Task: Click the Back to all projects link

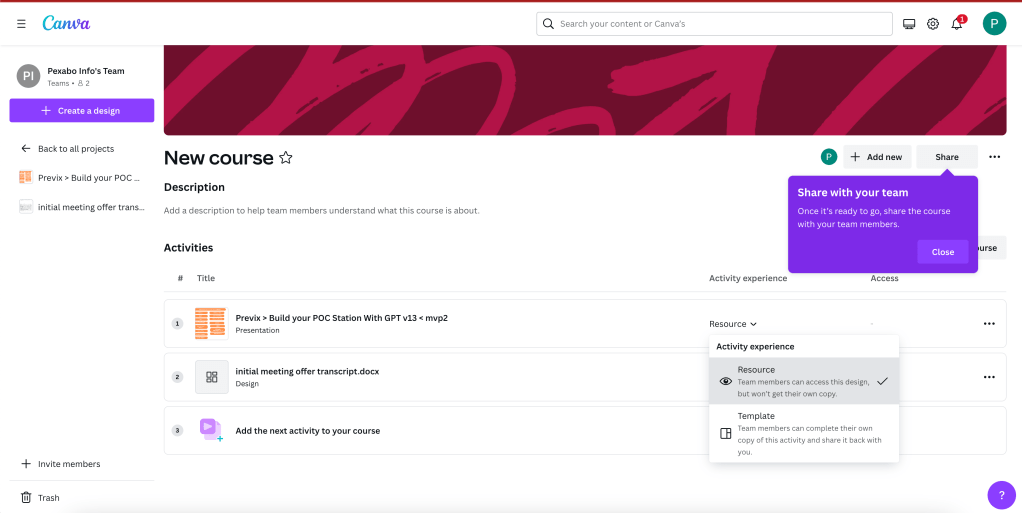Action: [x=76, y=149]
